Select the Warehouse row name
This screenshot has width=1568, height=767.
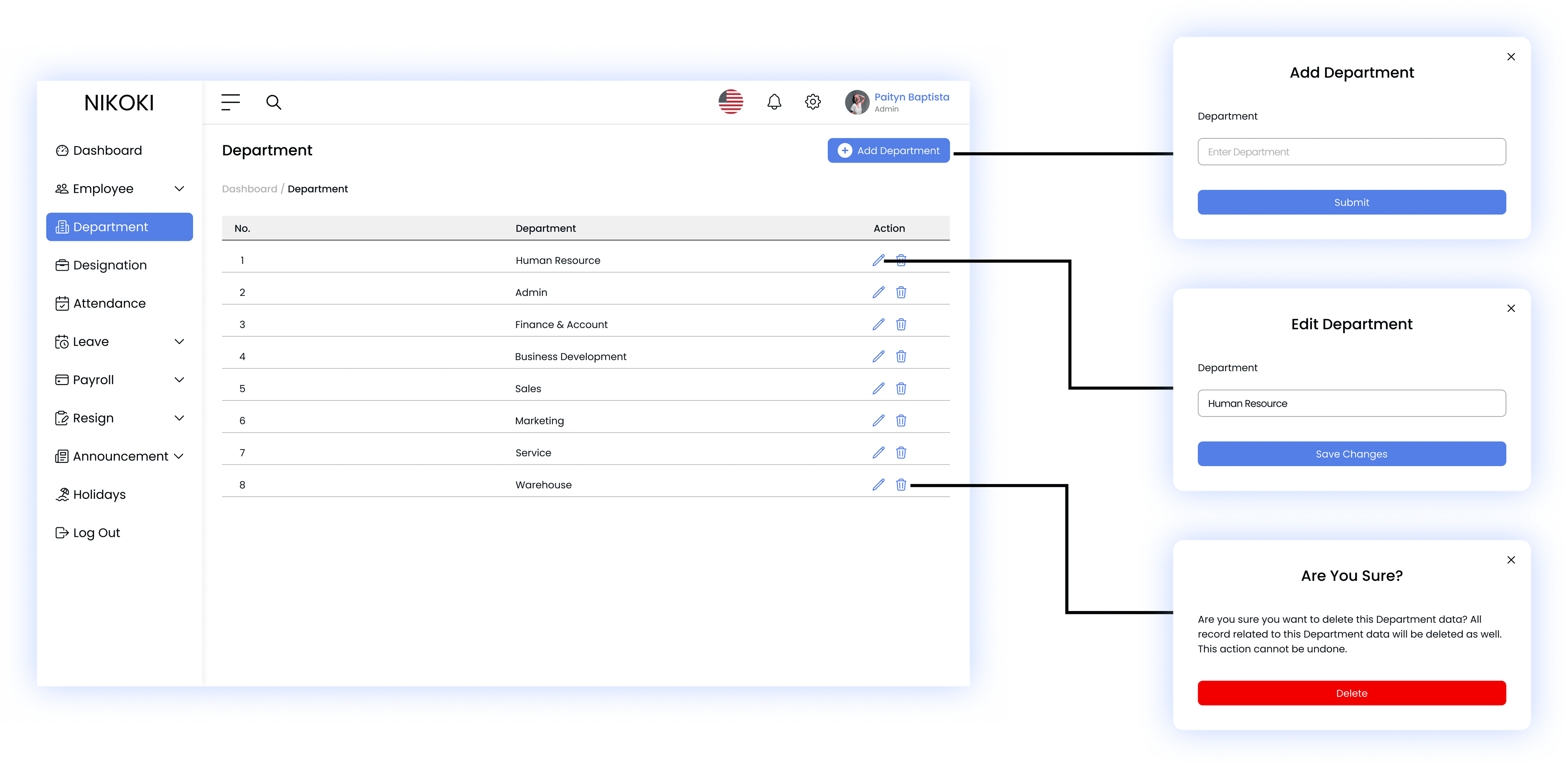543,485
